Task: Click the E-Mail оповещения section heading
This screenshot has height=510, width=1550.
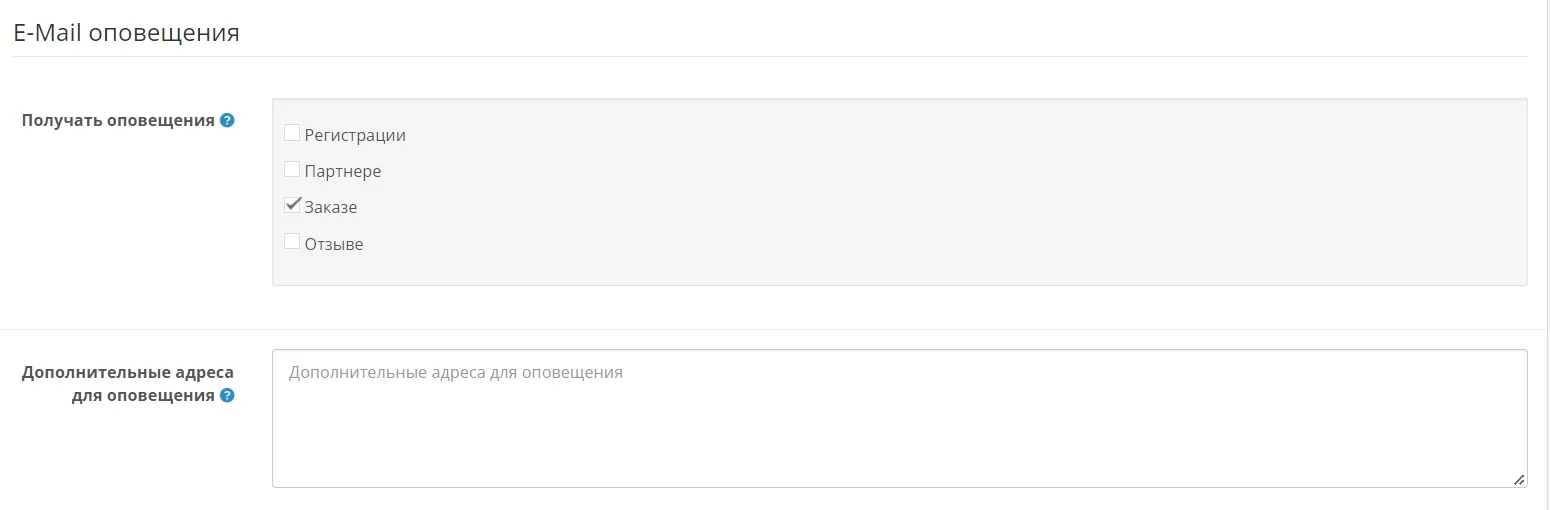Action: (x=126, y=32)
